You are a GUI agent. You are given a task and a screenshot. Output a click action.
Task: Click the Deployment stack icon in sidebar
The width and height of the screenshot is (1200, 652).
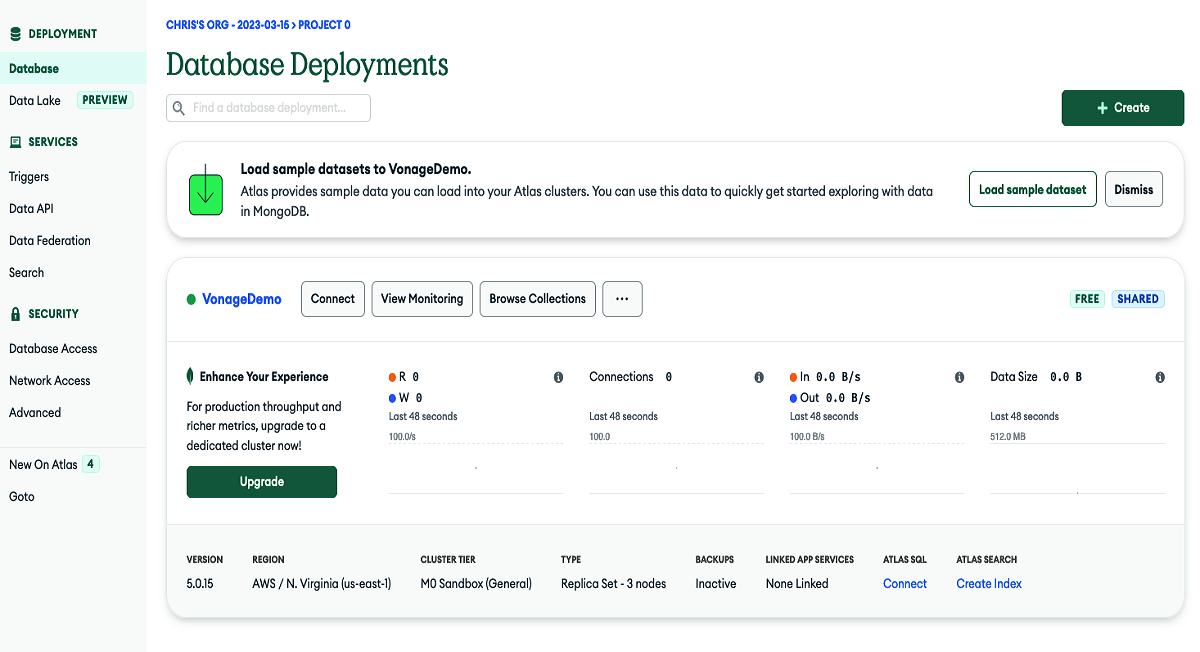15,34
